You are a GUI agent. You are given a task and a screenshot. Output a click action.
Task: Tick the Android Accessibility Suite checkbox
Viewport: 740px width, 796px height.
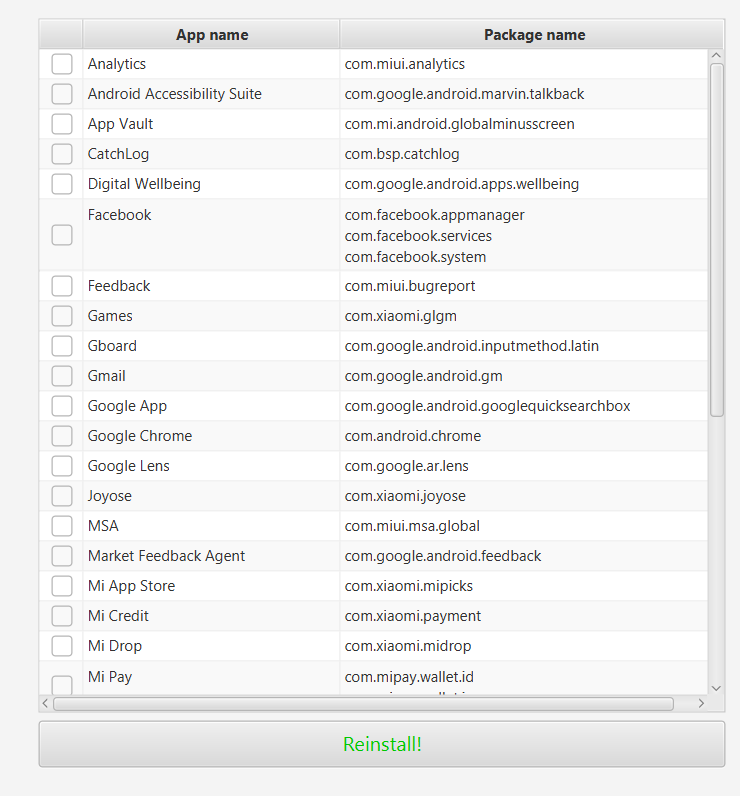click(62, 94)
